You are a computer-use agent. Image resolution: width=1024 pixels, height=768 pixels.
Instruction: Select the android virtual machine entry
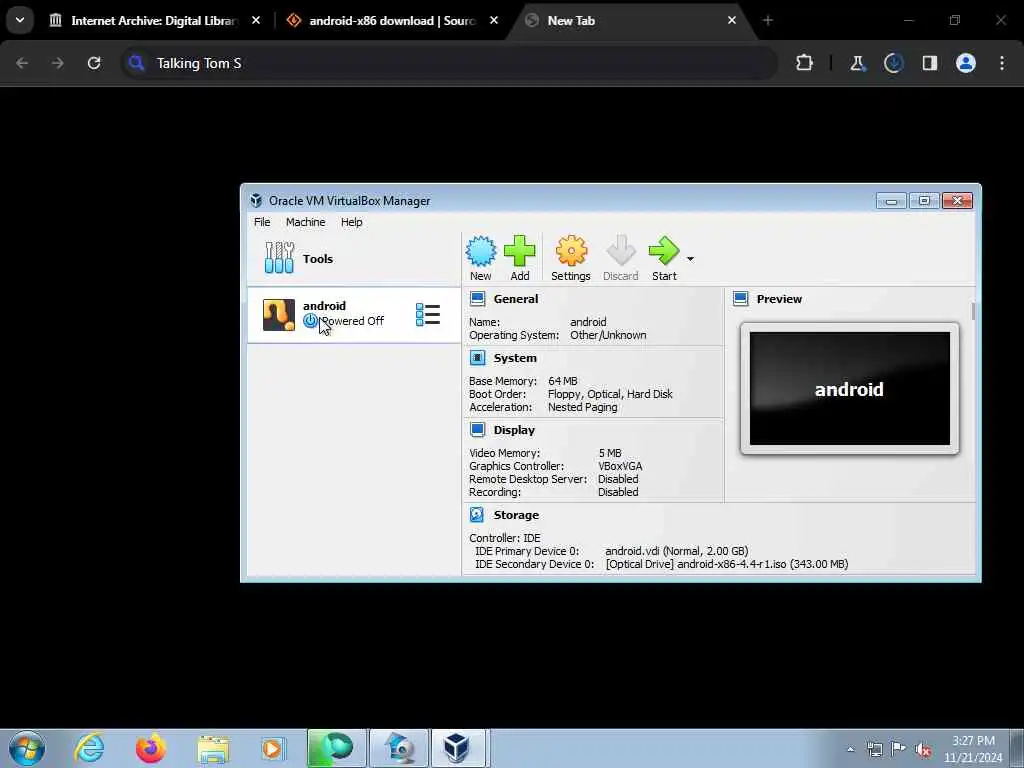click(x=353, y=315)
